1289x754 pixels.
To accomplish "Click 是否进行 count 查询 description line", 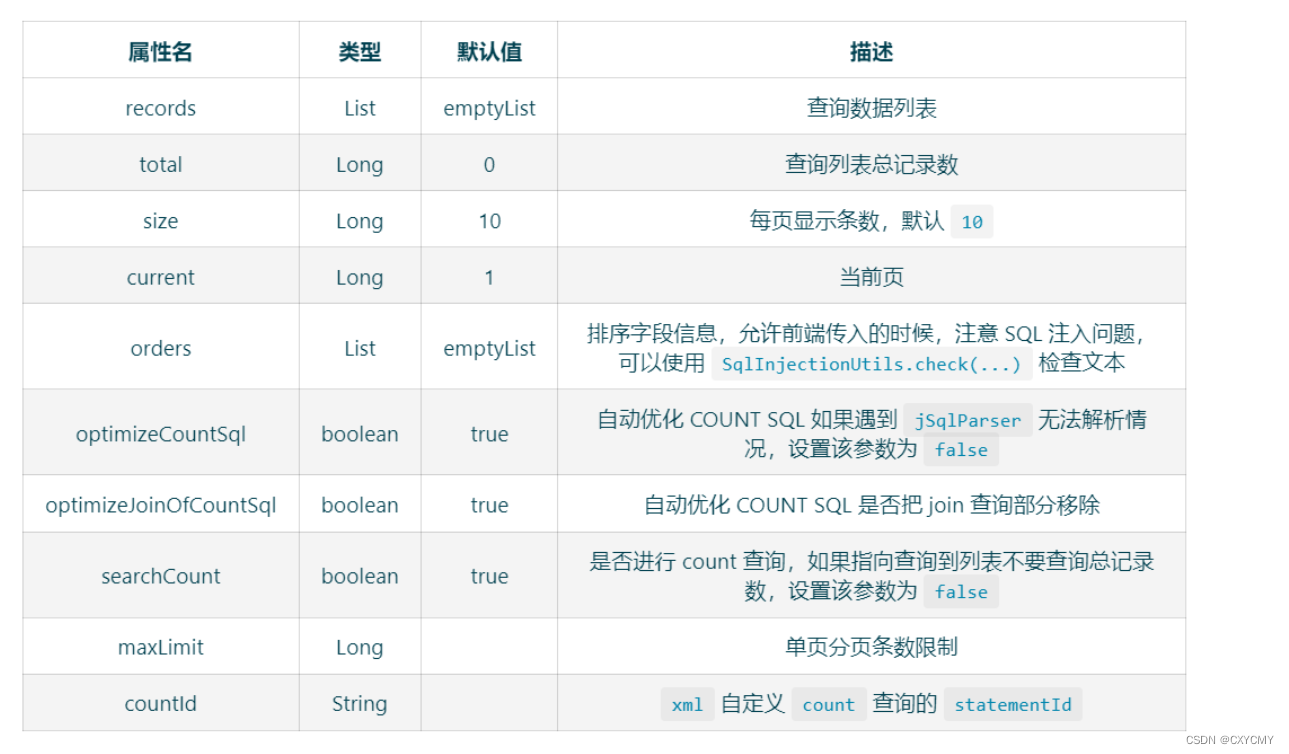I will (x=871, y=561).
